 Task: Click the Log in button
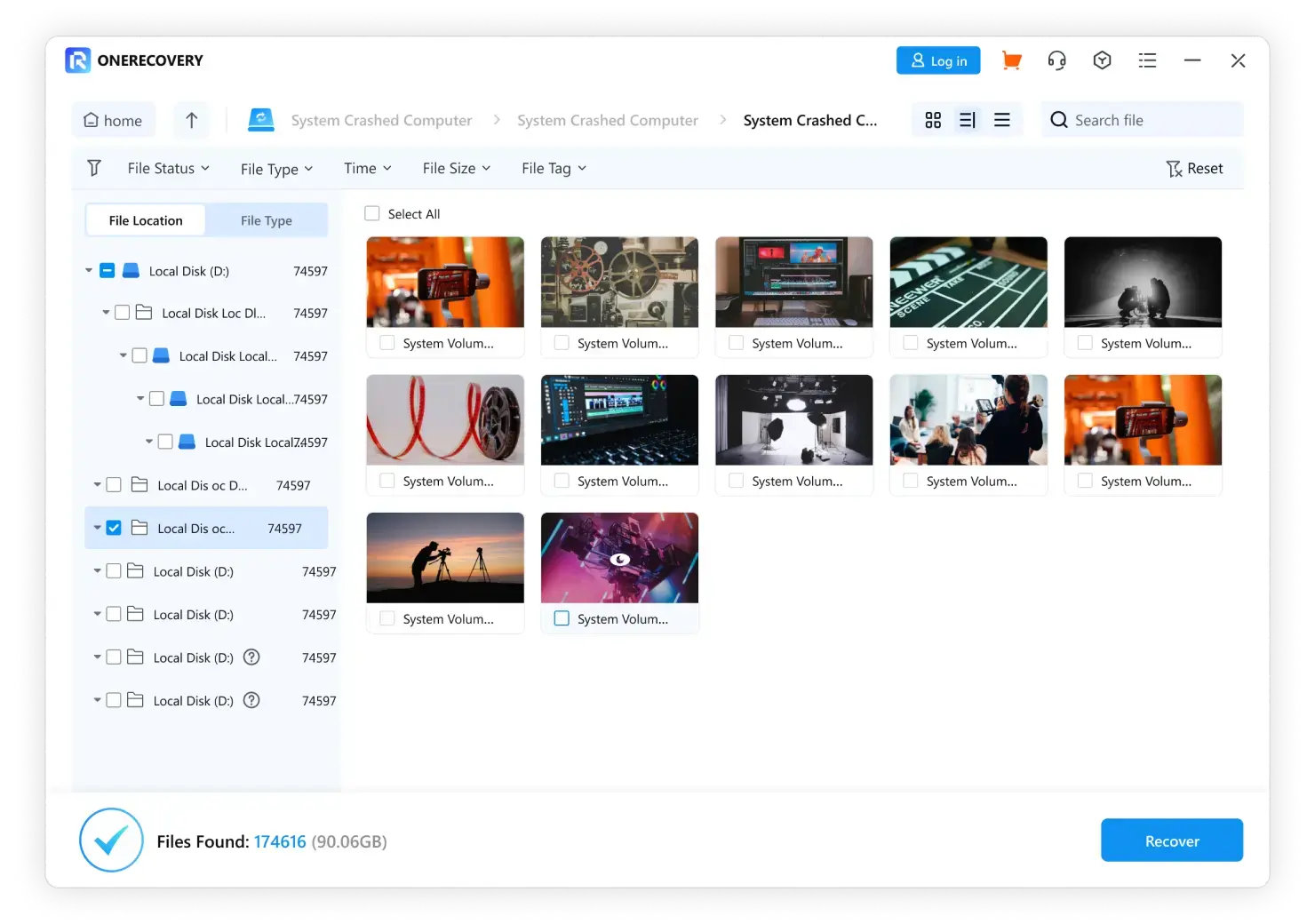(938, 60)
